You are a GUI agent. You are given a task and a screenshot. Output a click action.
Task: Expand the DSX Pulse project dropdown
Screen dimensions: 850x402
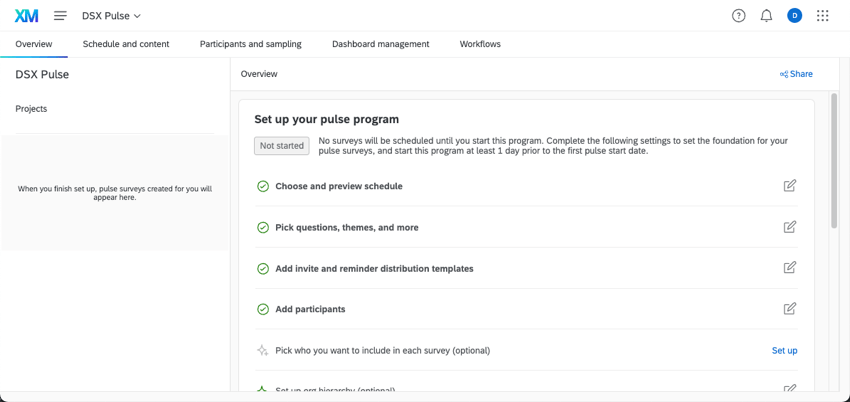(111, 16)
